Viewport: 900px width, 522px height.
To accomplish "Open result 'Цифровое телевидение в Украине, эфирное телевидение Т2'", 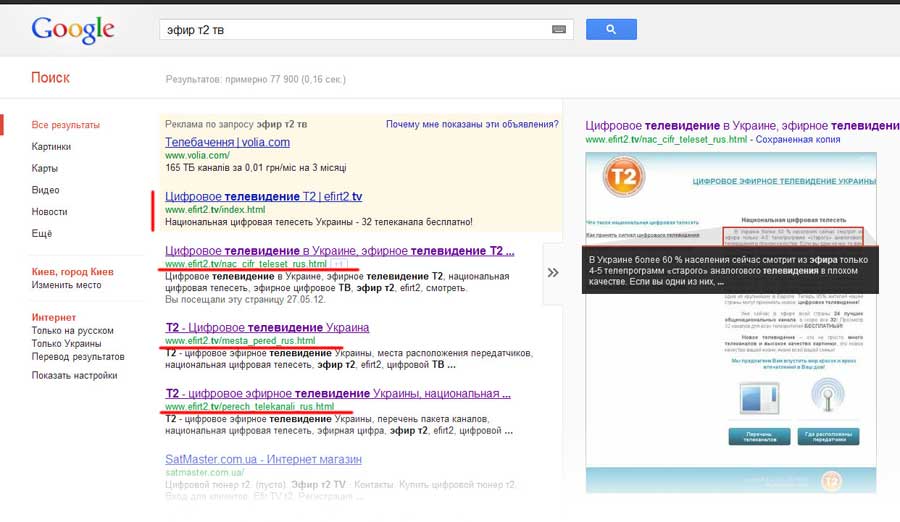I will (339, 251).
